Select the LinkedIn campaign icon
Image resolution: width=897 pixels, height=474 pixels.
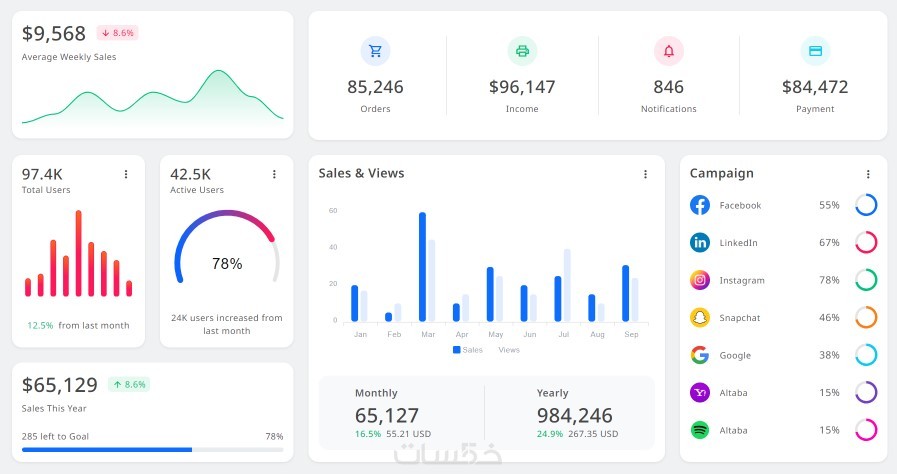point(700,242)
